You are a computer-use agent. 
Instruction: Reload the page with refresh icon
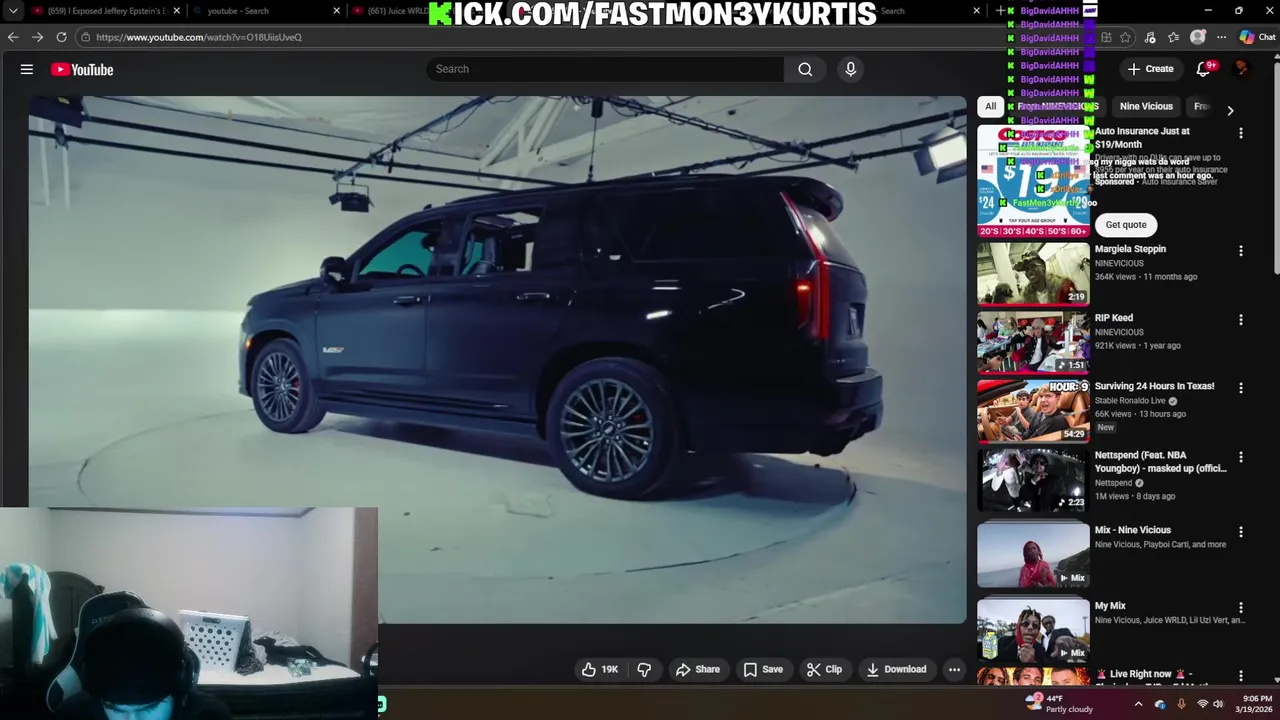61,37
